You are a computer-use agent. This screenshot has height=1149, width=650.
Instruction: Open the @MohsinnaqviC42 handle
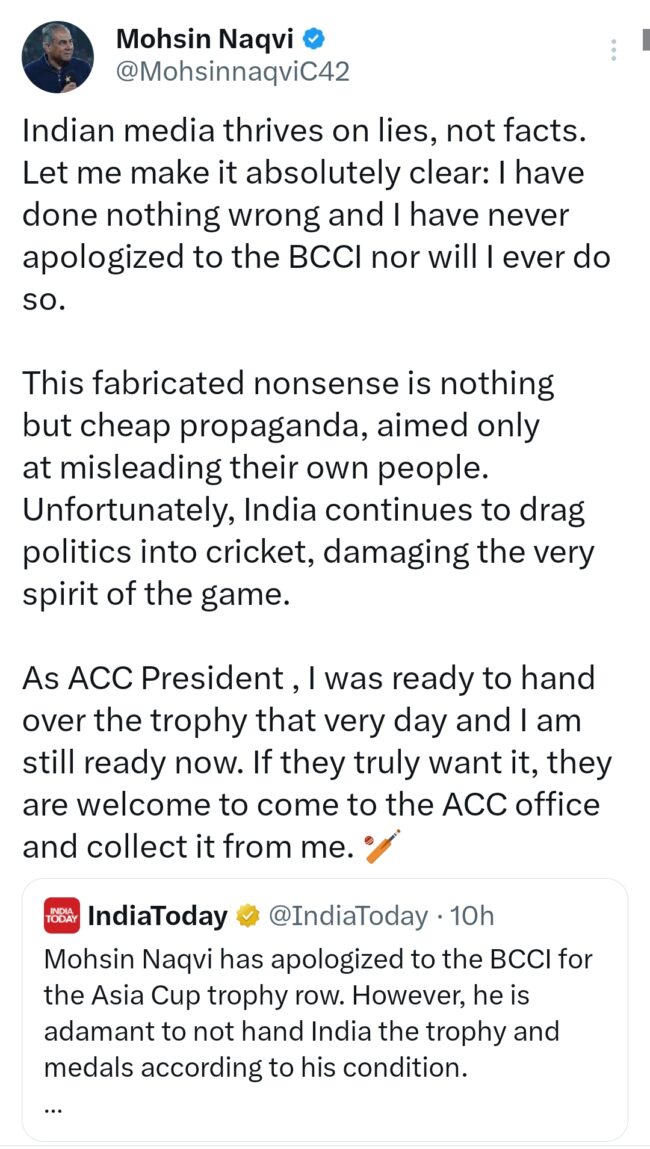pos(233,73)
